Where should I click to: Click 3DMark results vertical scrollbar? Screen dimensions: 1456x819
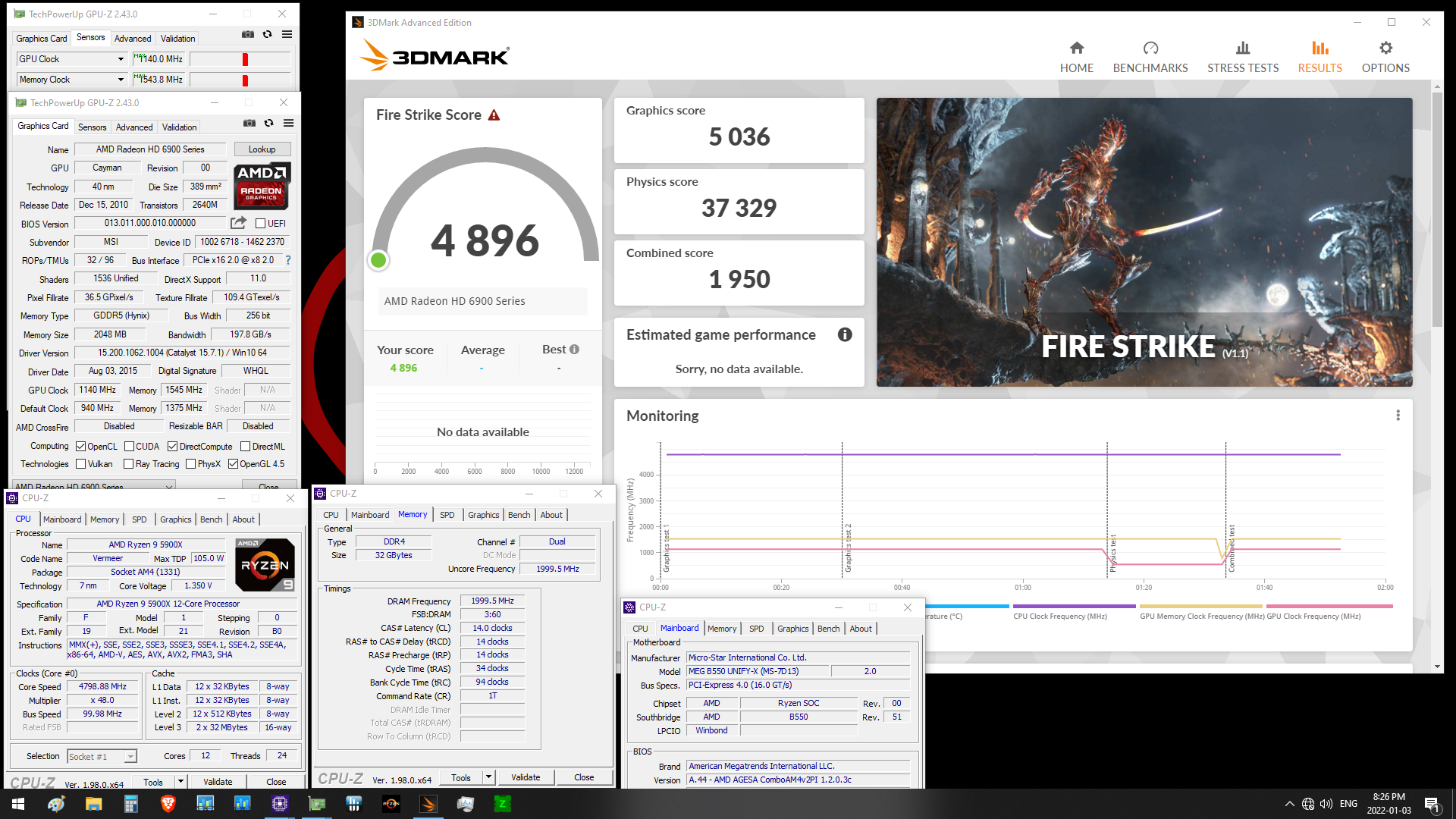1437,209
